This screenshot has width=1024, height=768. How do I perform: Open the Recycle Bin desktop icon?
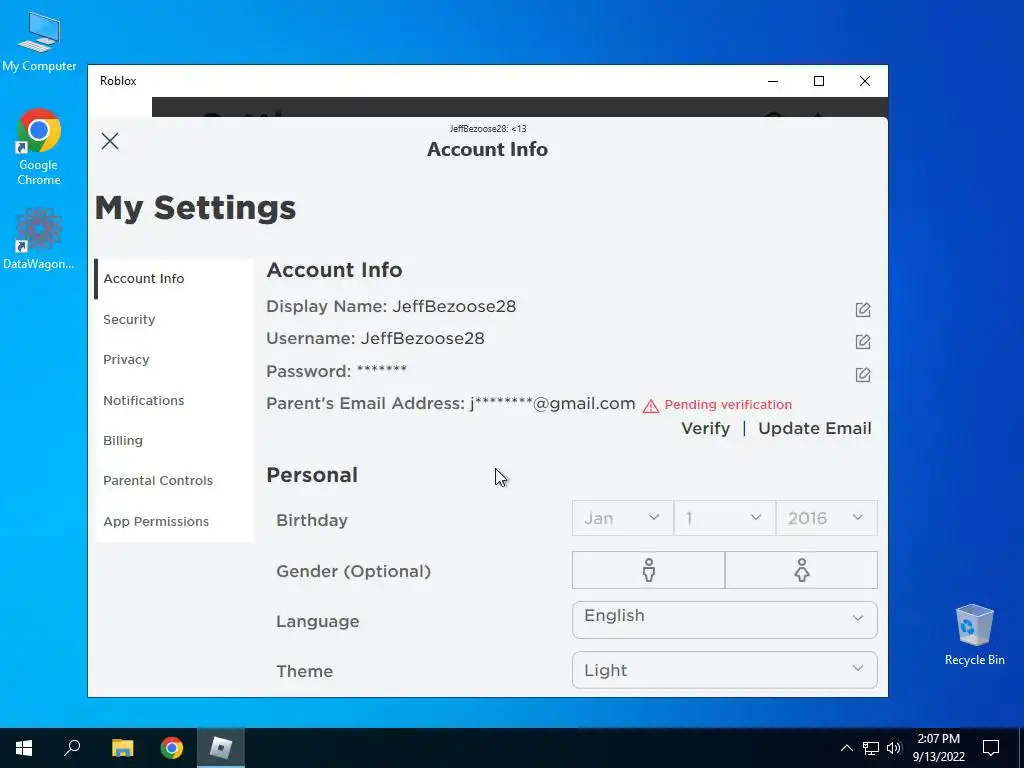(974, 635)
